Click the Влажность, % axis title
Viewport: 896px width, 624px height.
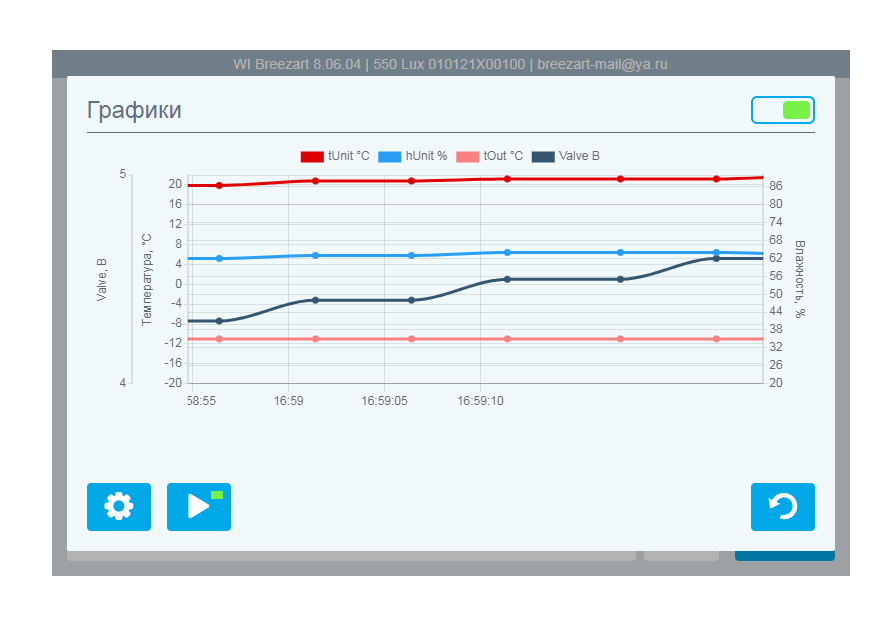[800, 279]
